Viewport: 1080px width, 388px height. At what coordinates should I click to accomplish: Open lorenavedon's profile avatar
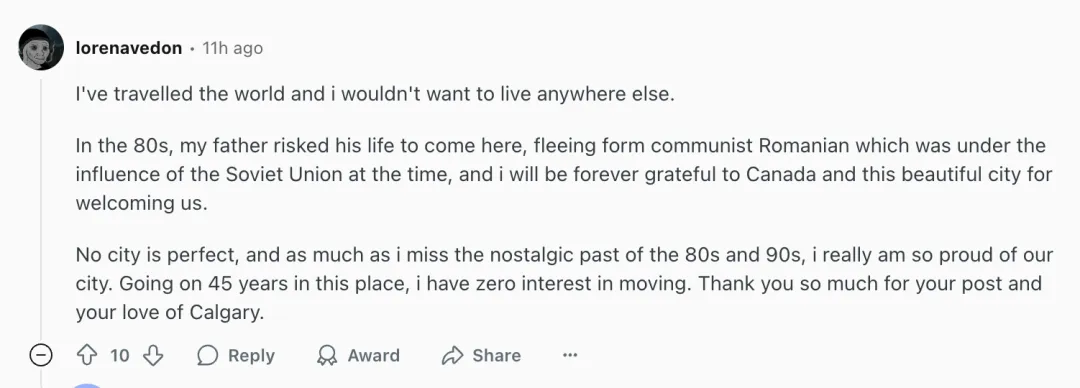tap(41, 48)
